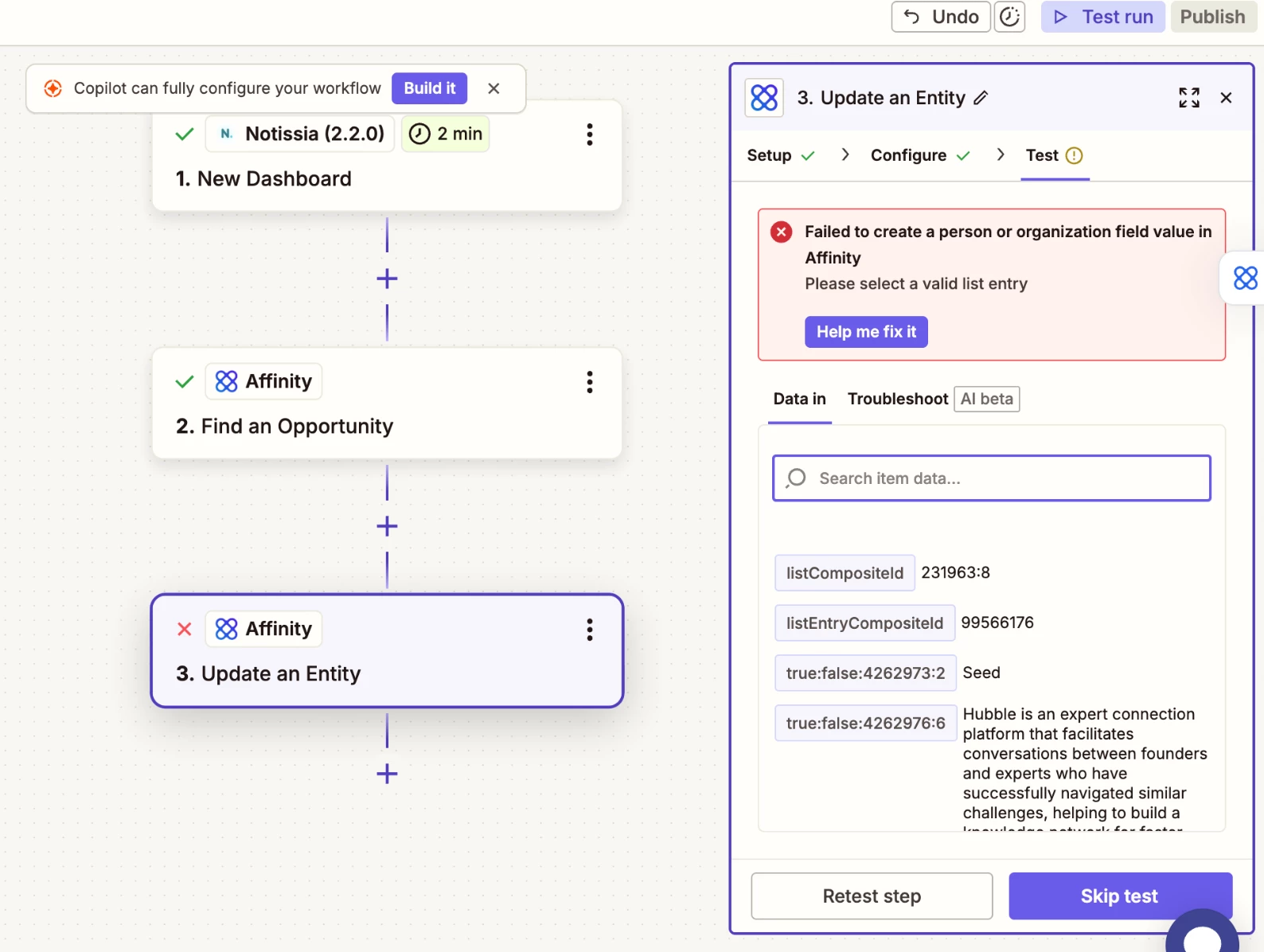Click red error X on step 3
The image size is (1264, 952).
point(185,629)
